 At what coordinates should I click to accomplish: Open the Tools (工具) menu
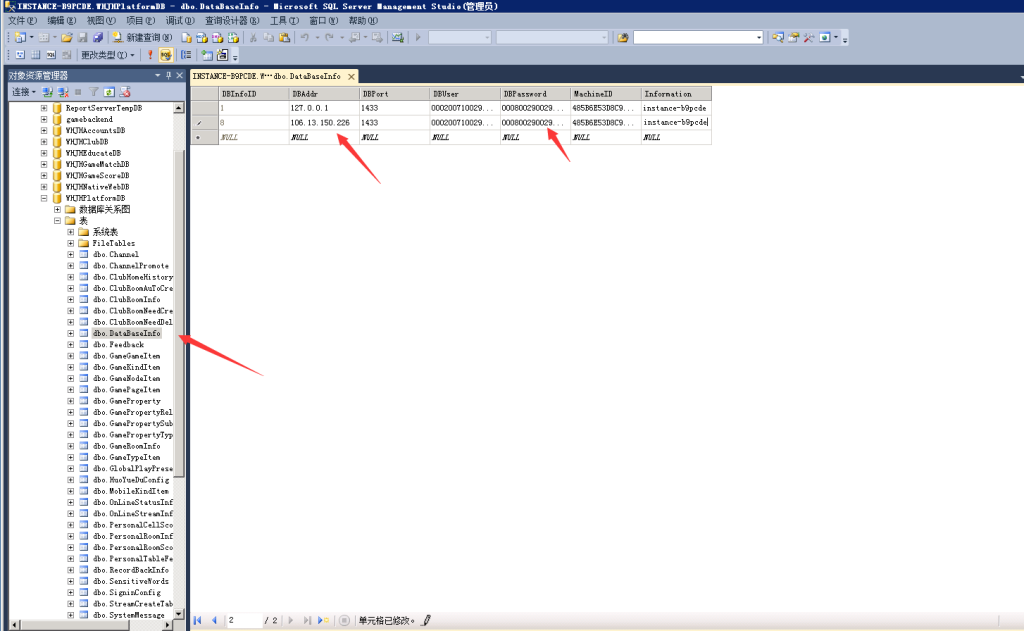click(x=284, y=20)
